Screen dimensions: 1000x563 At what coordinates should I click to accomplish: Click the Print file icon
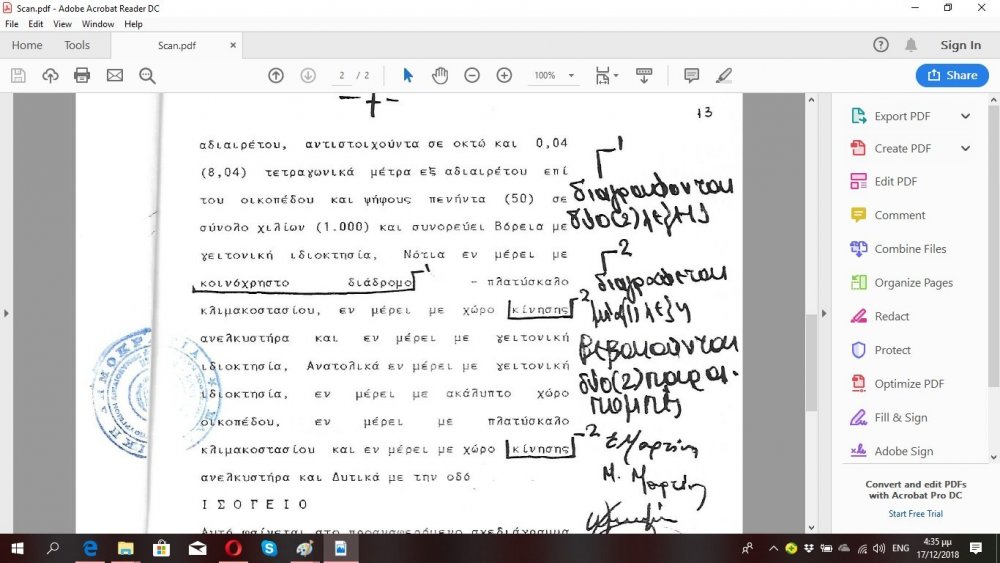(x=82, y=75)
